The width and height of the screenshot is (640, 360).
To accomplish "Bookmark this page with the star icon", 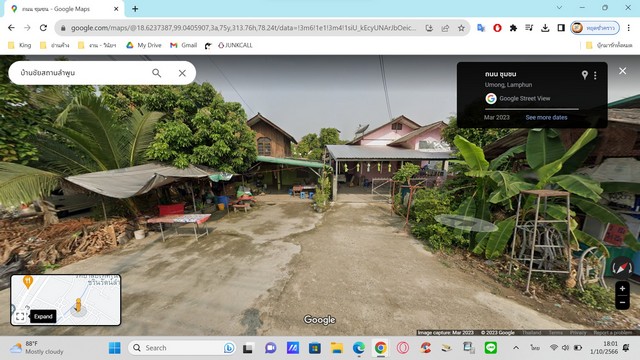I will pos(461,28).
